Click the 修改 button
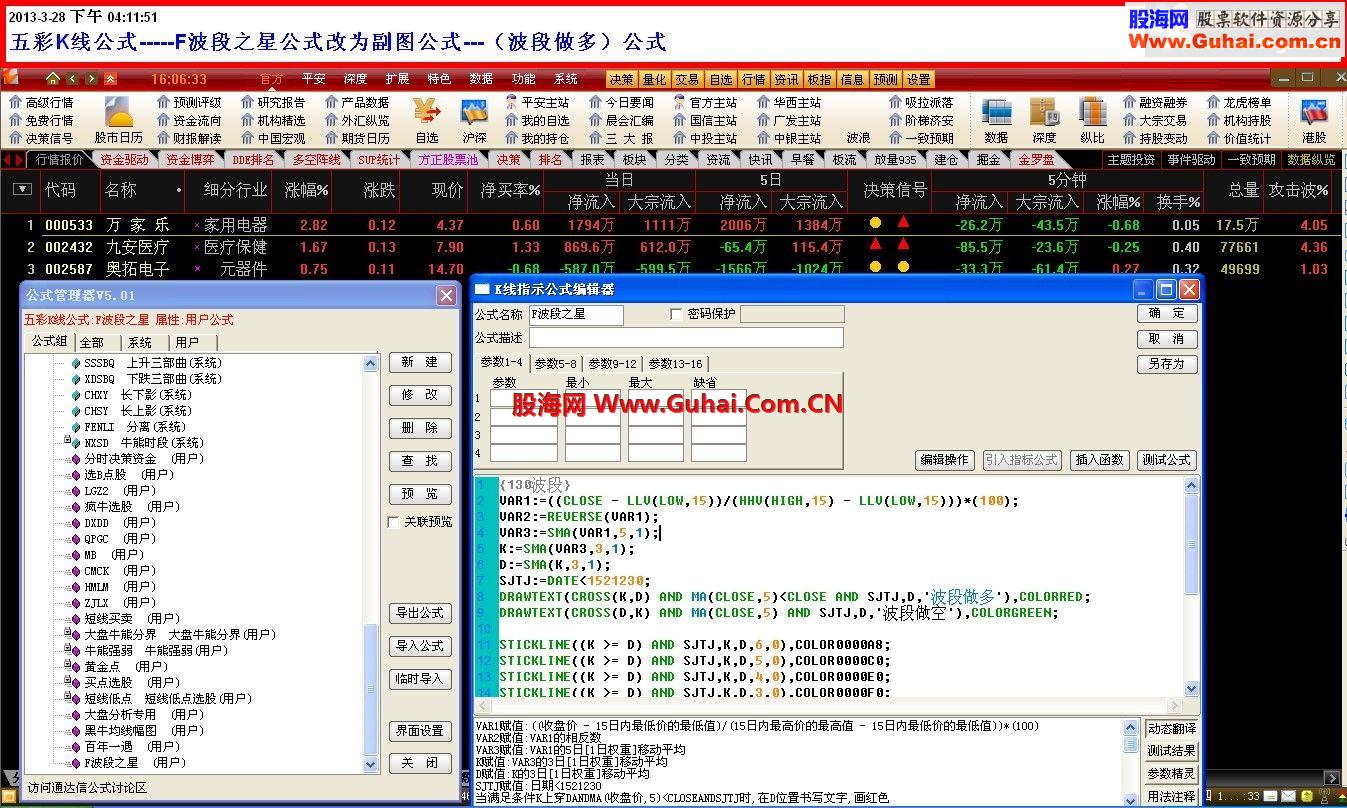Viewport: 1347px width, 808px height. [420, 395]
